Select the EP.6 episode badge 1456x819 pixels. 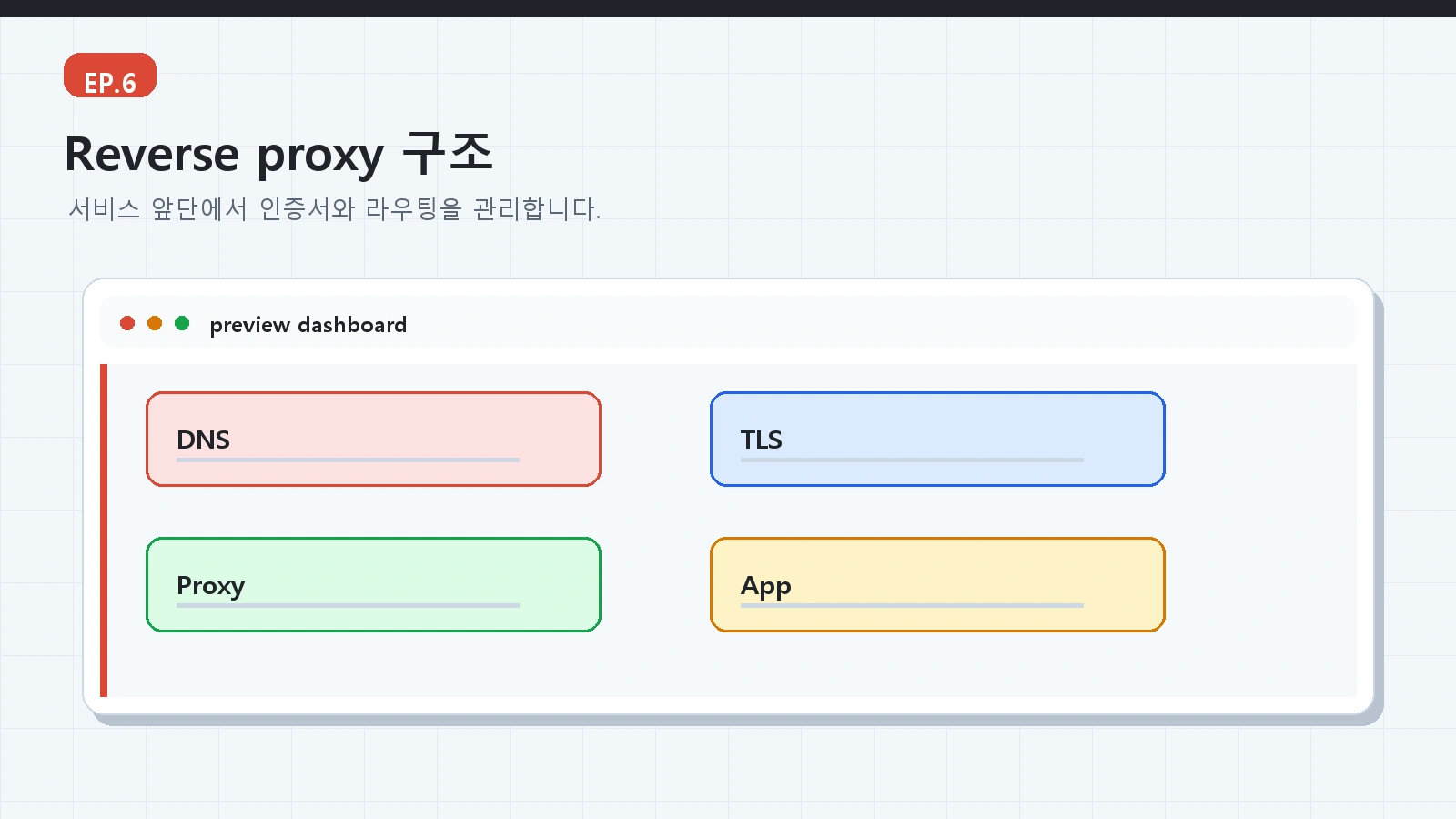110,76
